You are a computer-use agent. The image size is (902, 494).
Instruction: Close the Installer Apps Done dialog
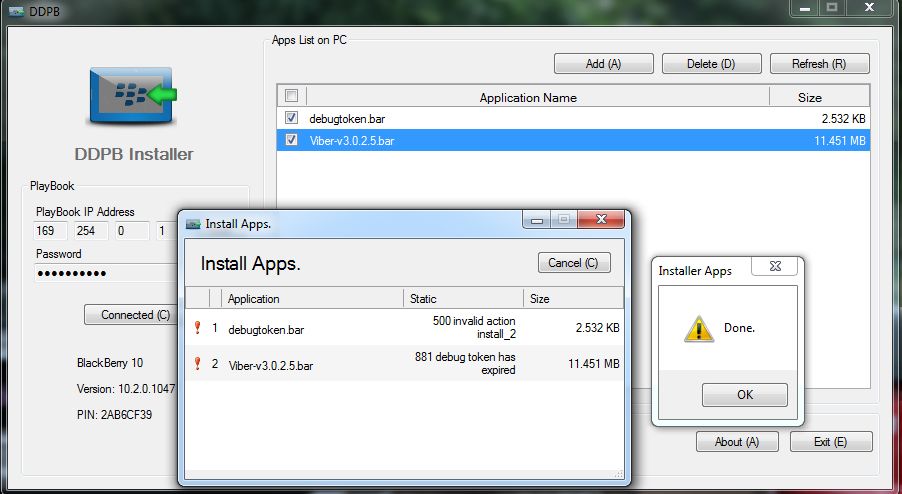[x=775, y=266]
